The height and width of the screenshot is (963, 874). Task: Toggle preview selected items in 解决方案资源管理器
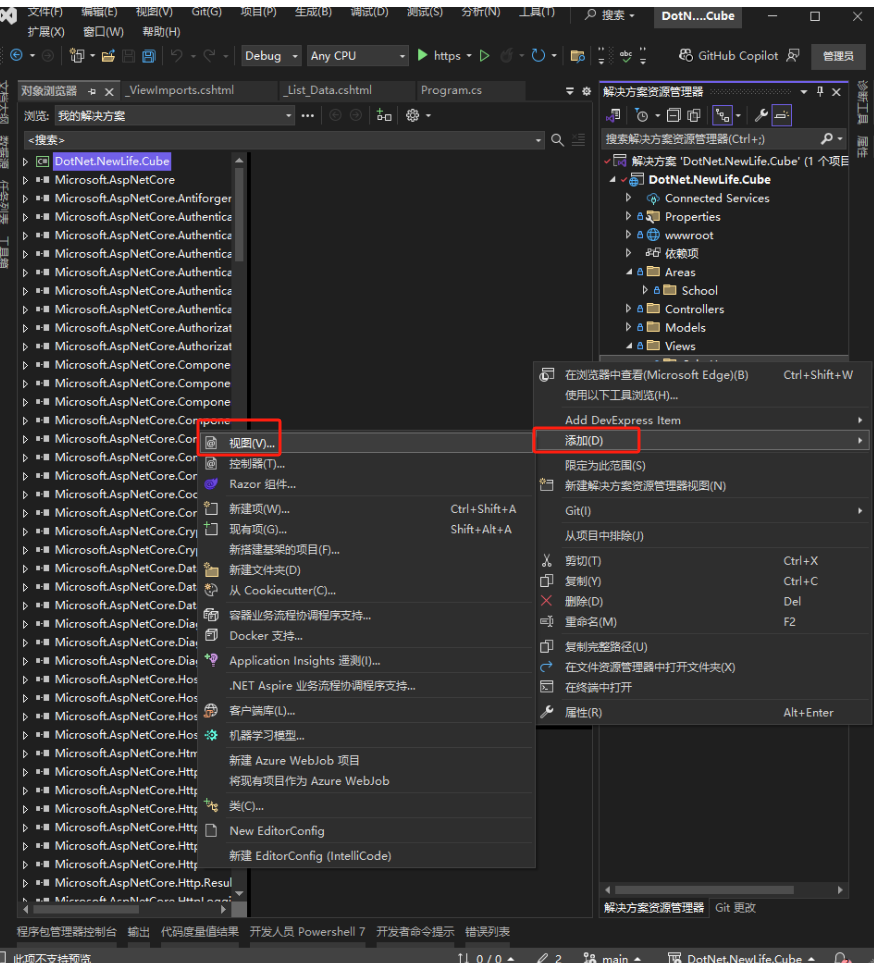pyautogui.click(x=781, y=115)
